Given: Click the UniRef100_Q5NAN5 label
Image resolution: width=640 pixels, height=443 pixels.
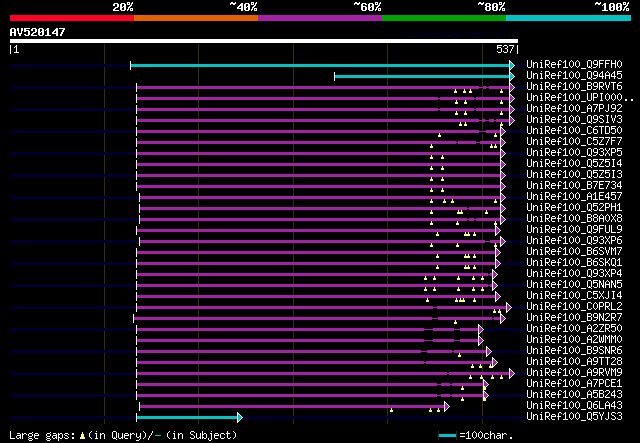Looking at the screenshot, I should [x=574, y=285].
